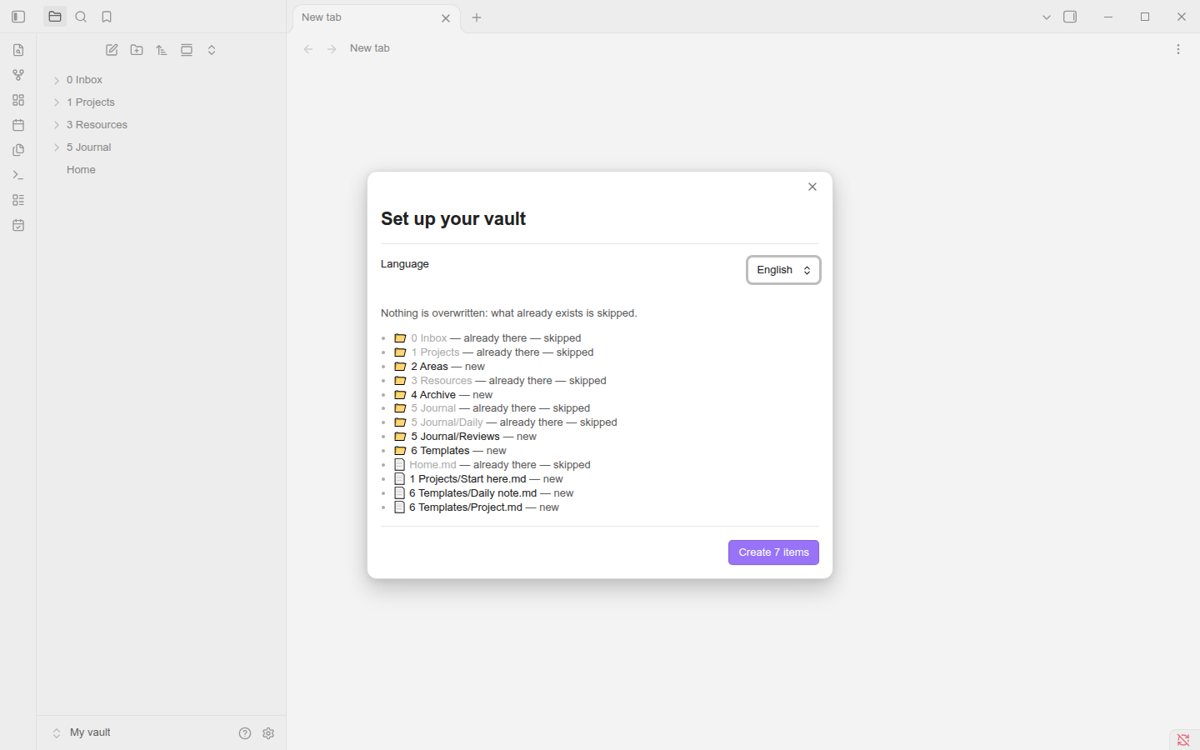Navigate back with left arrow

coord(308,49)
